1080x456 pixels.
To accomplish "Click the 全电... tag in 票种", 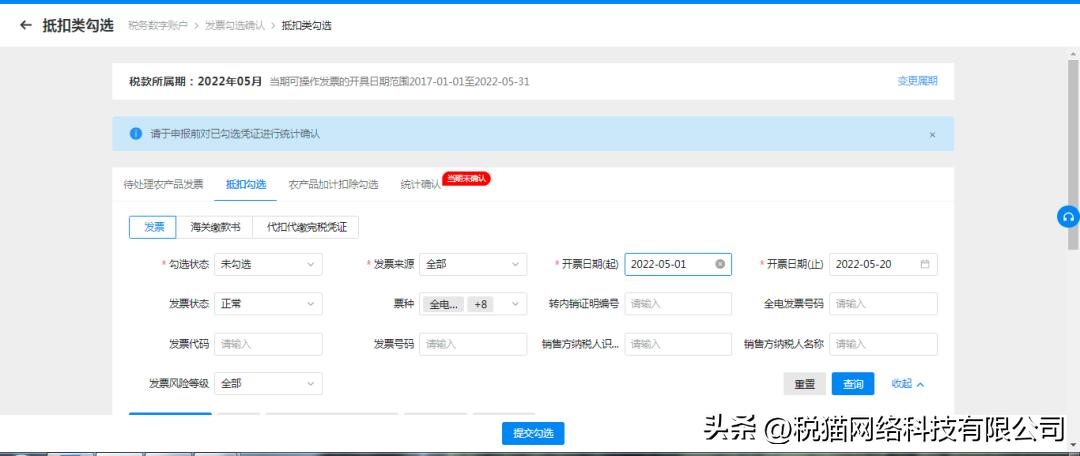I will 444,304.
